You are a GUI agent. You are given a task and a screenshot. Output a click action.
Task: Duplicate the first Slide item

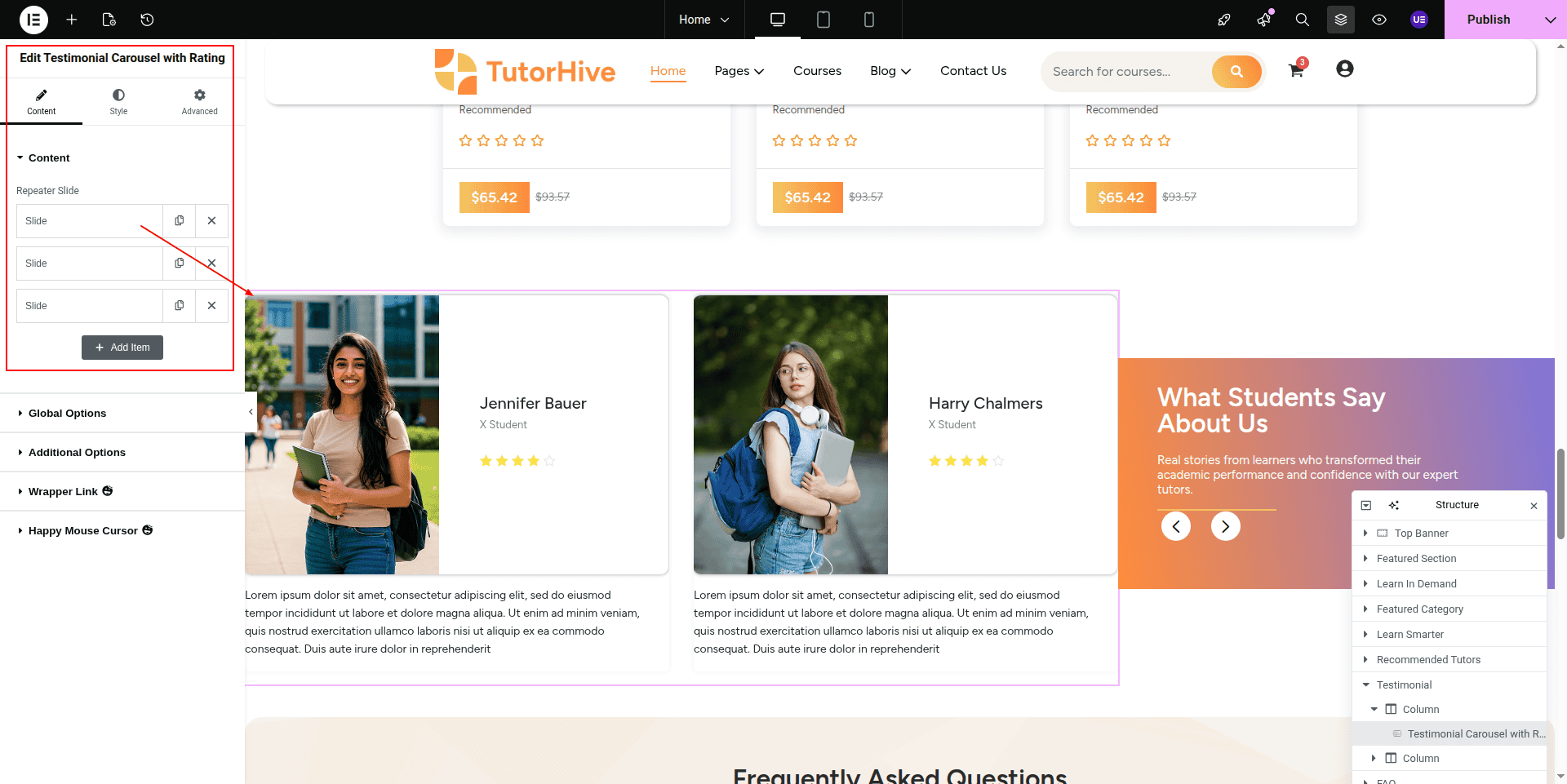(179, 221)
